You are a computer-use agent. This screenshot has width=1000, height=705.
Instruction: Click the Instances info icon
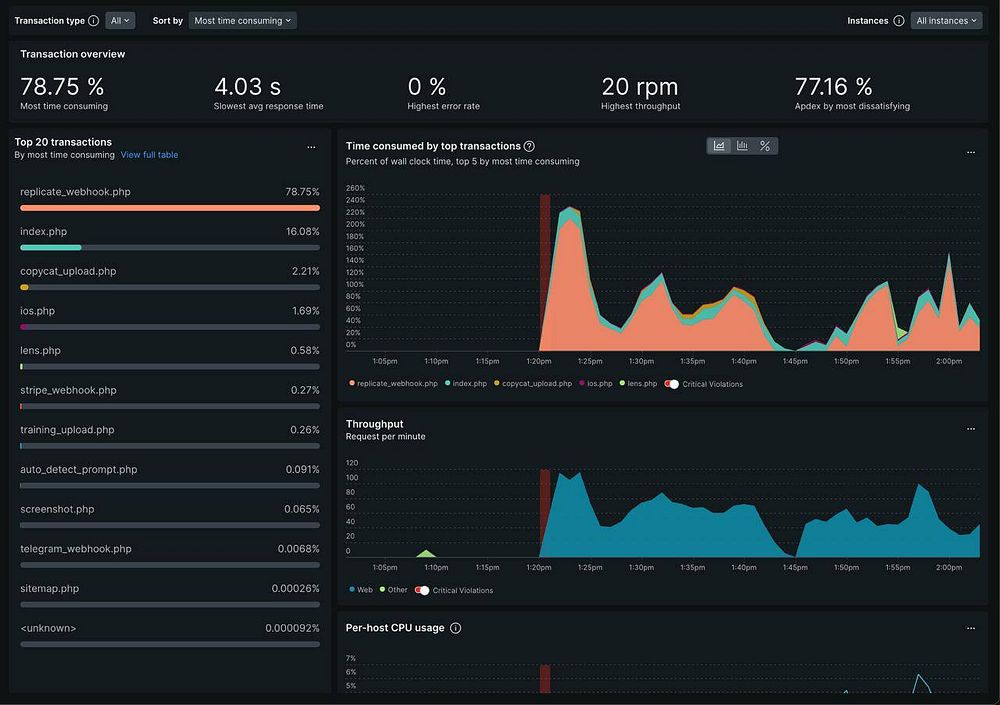click(x=899, y=20)
